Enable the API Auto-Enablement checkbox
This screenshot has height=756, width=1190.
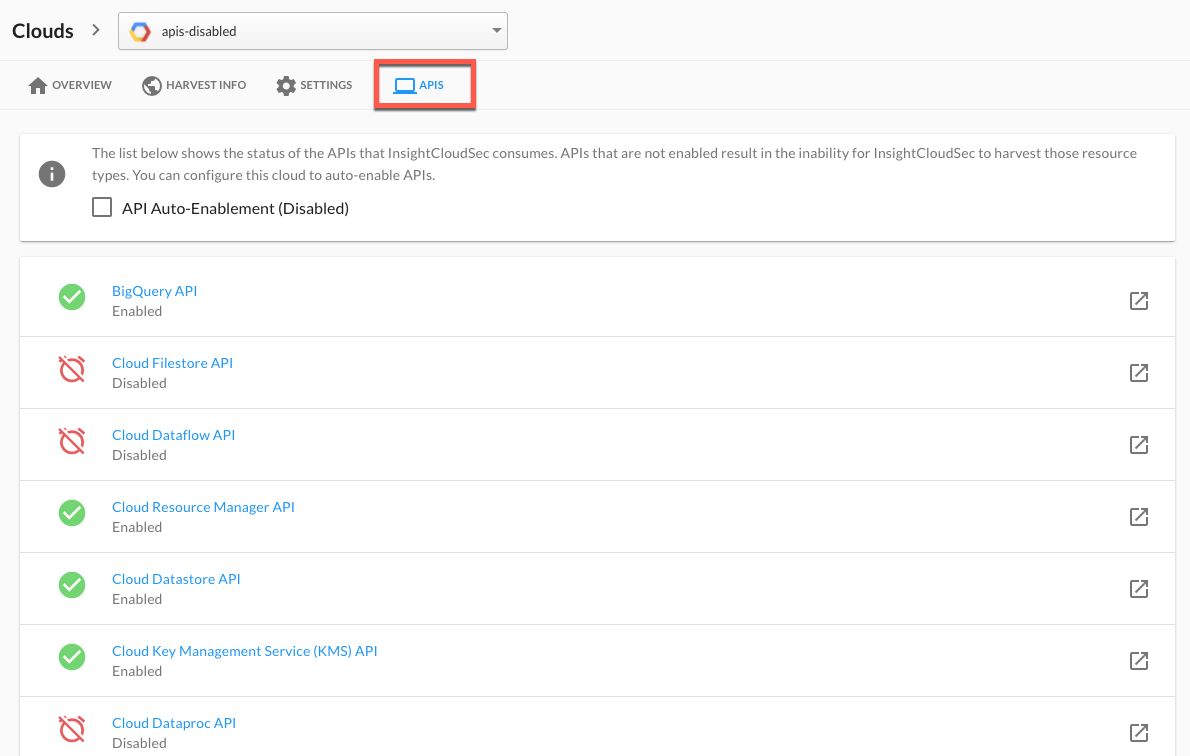click(102, 207)
